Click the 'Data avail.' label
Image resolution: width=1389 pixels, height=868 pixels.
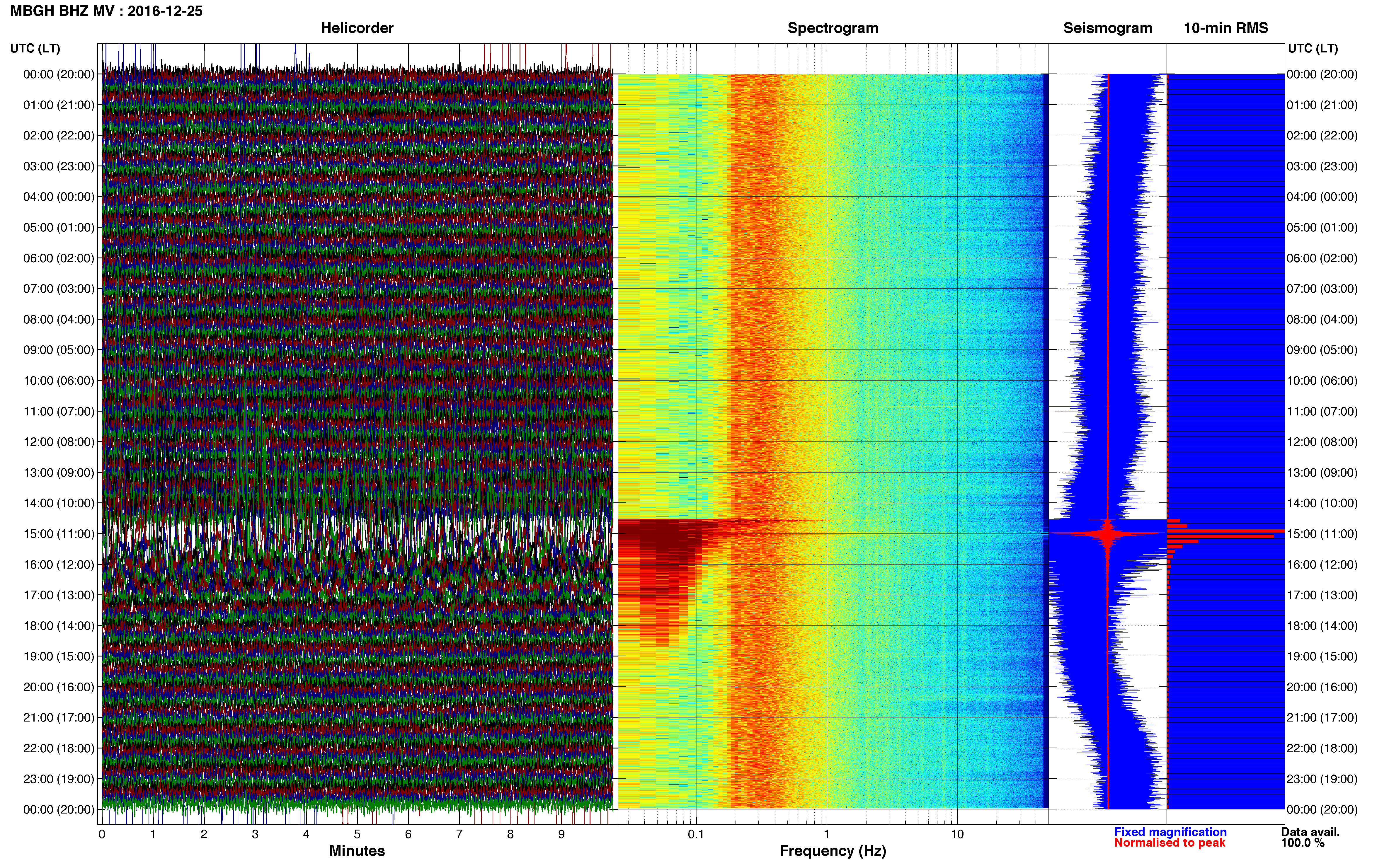1310,832
